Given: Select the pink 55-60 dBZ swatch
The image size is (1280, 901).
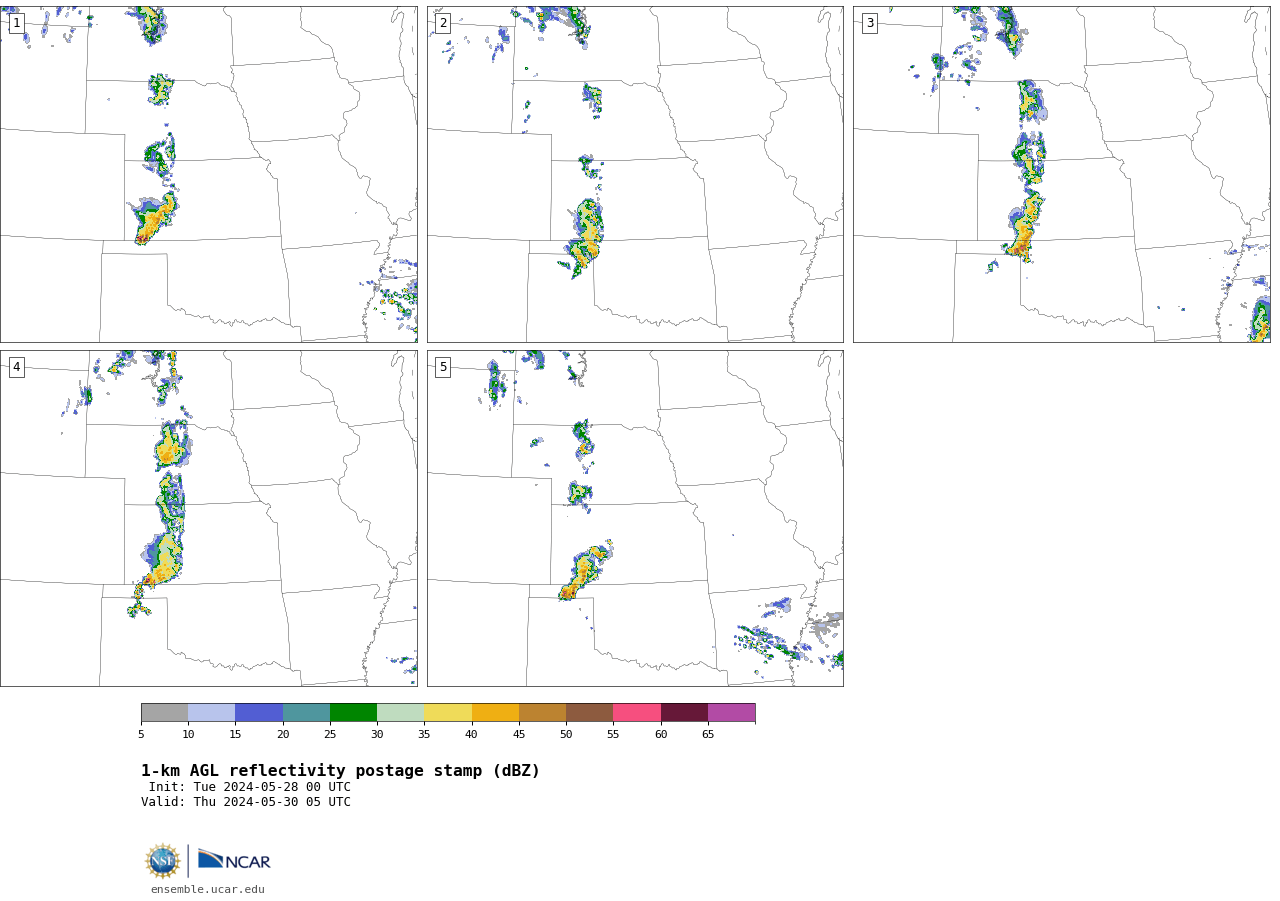Looking at the screenshot, I should 637,713.
